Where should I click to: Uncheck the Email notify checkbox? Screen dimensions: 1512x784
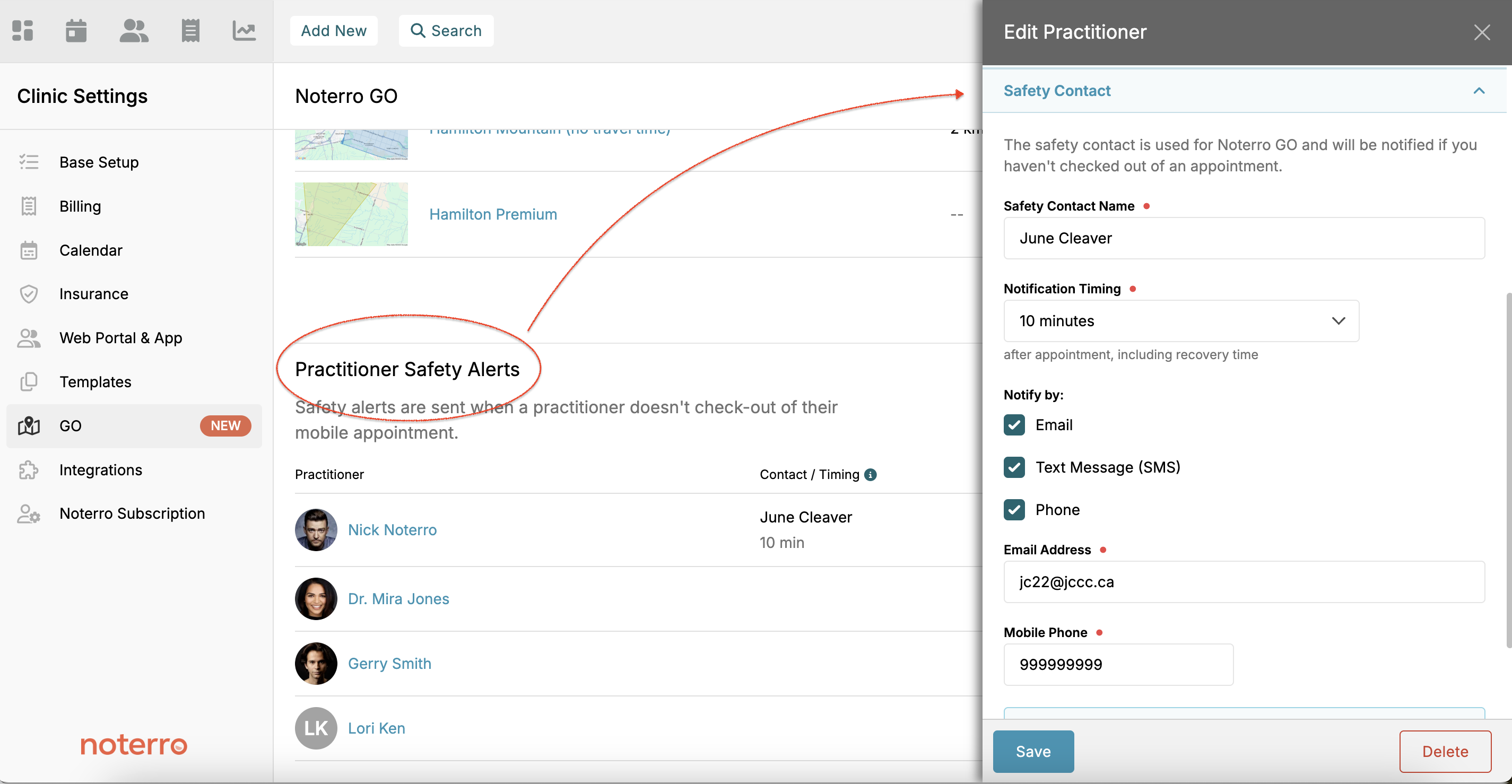(x=1014, y=425)
